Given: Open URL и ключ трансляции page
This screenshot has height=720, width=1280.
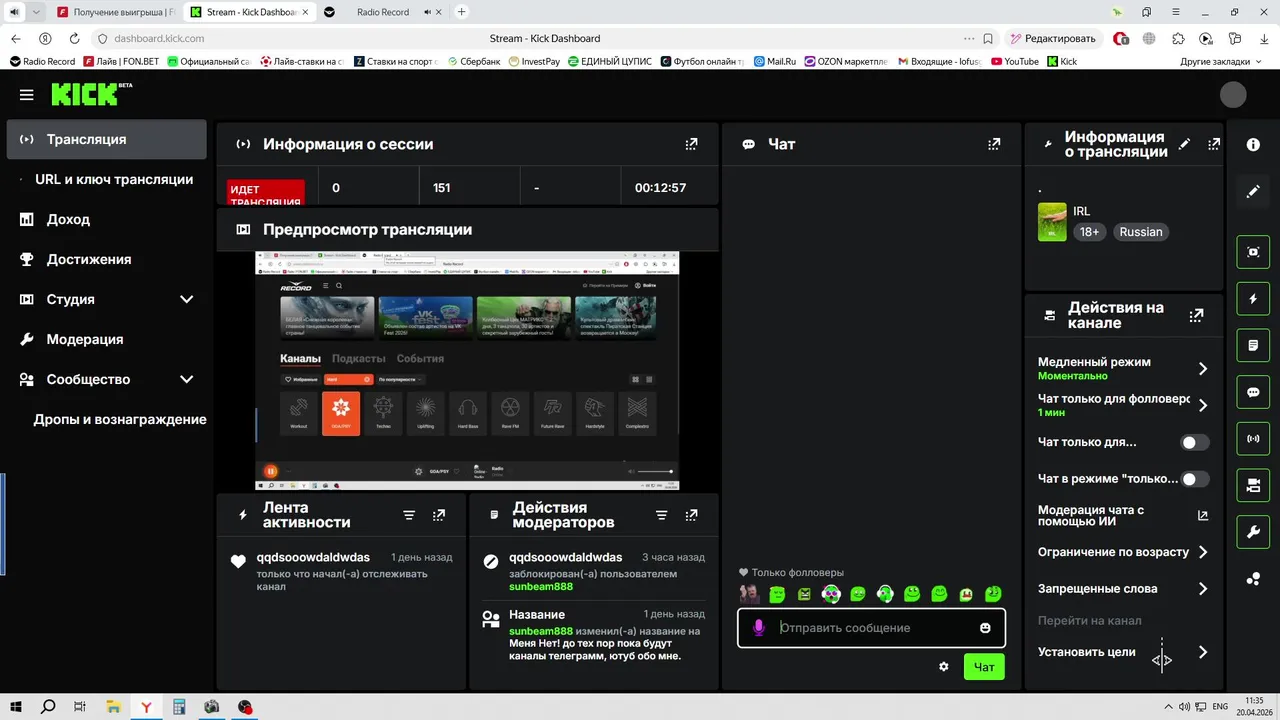Looking at the screenshot, I should pos(106,179).
